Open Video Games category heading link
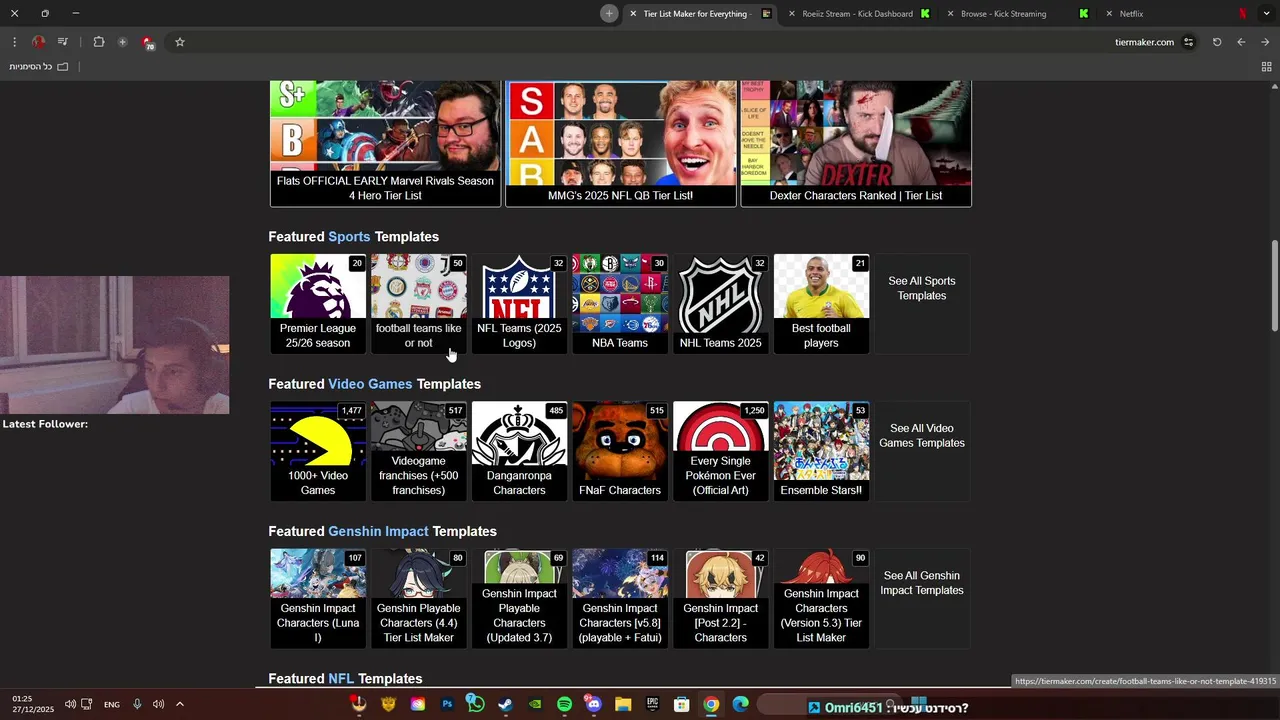Image resolution: width=1280 pixels, height=720 pixels. (370, 384)
